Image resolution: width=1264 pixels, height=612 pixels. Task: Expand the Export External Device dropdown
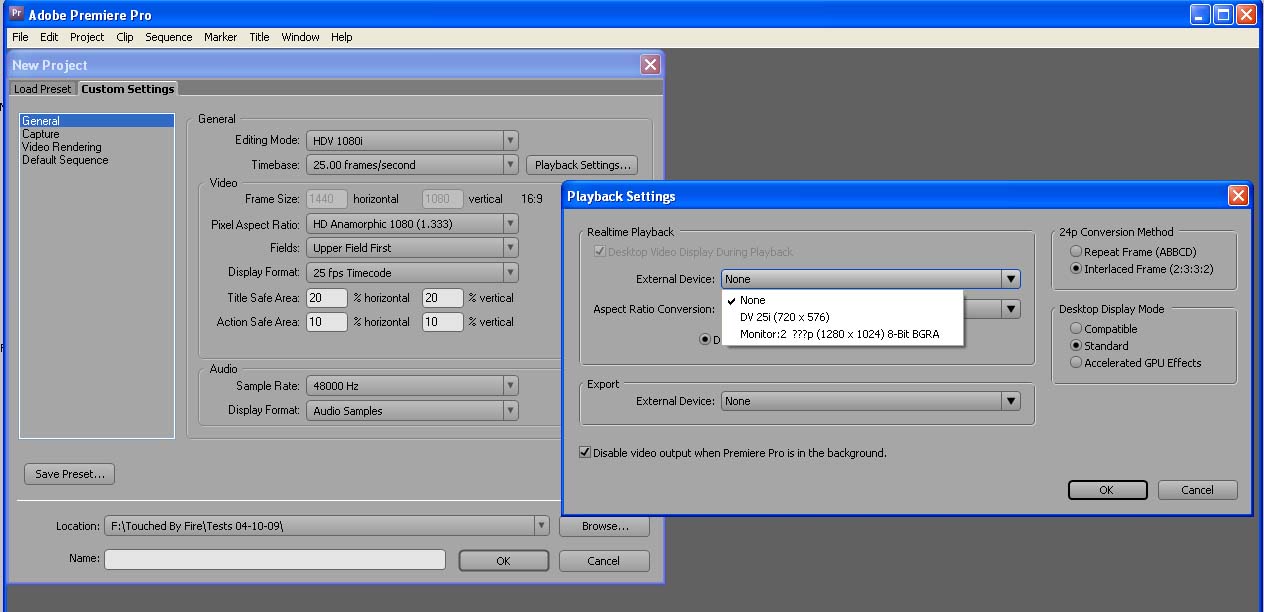pyautogui.click(x=1011, y=401)
